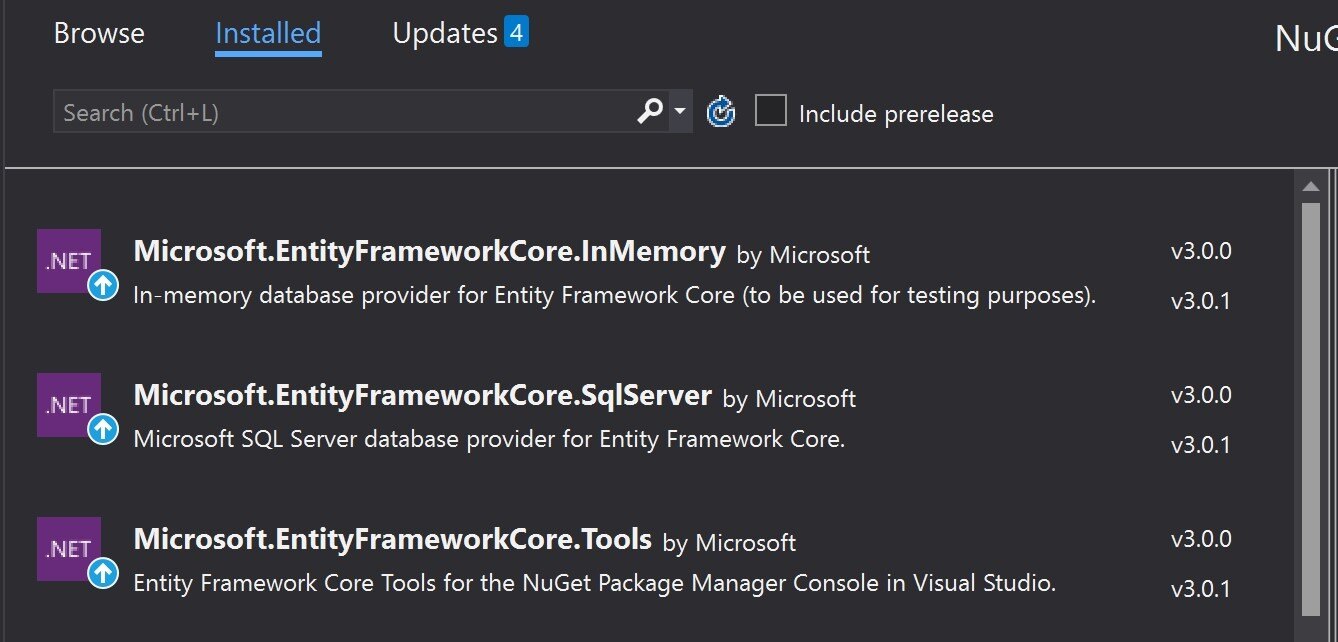Click the v3.0.1 version of SqlServer package
The image size is (1338, 642).
pyautogui.click(x=1201, y=444)
